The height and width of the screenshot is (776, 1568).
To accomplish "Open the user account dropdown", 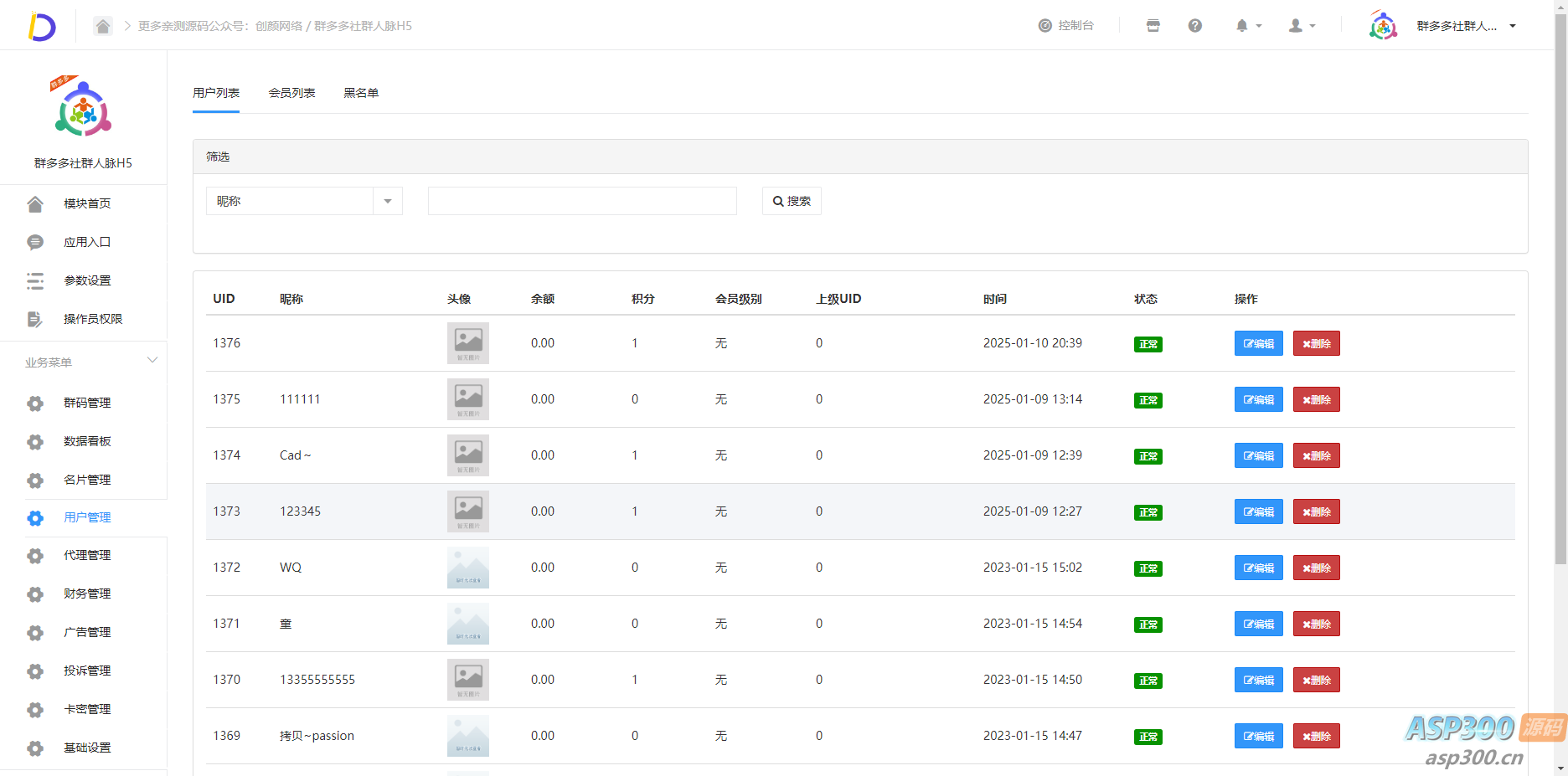I will tap(1301, 26).
